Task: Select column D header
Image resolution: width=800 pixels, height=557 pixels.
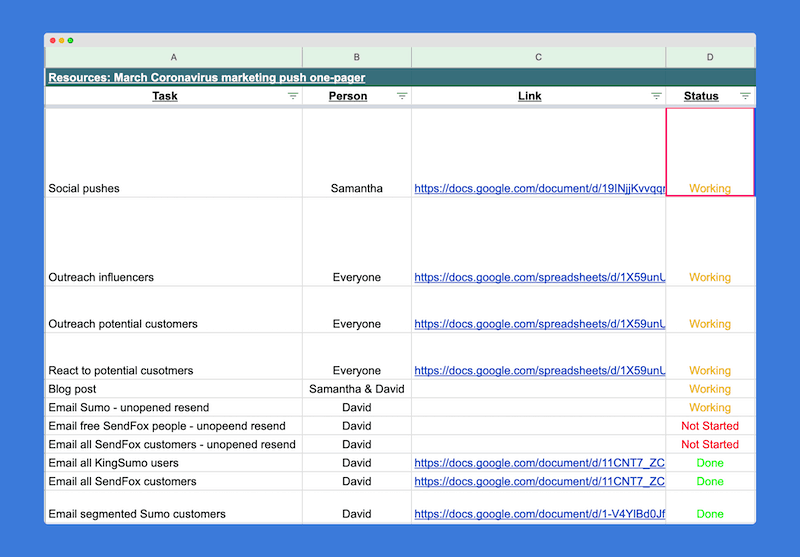Action: (x=710, y=57)
